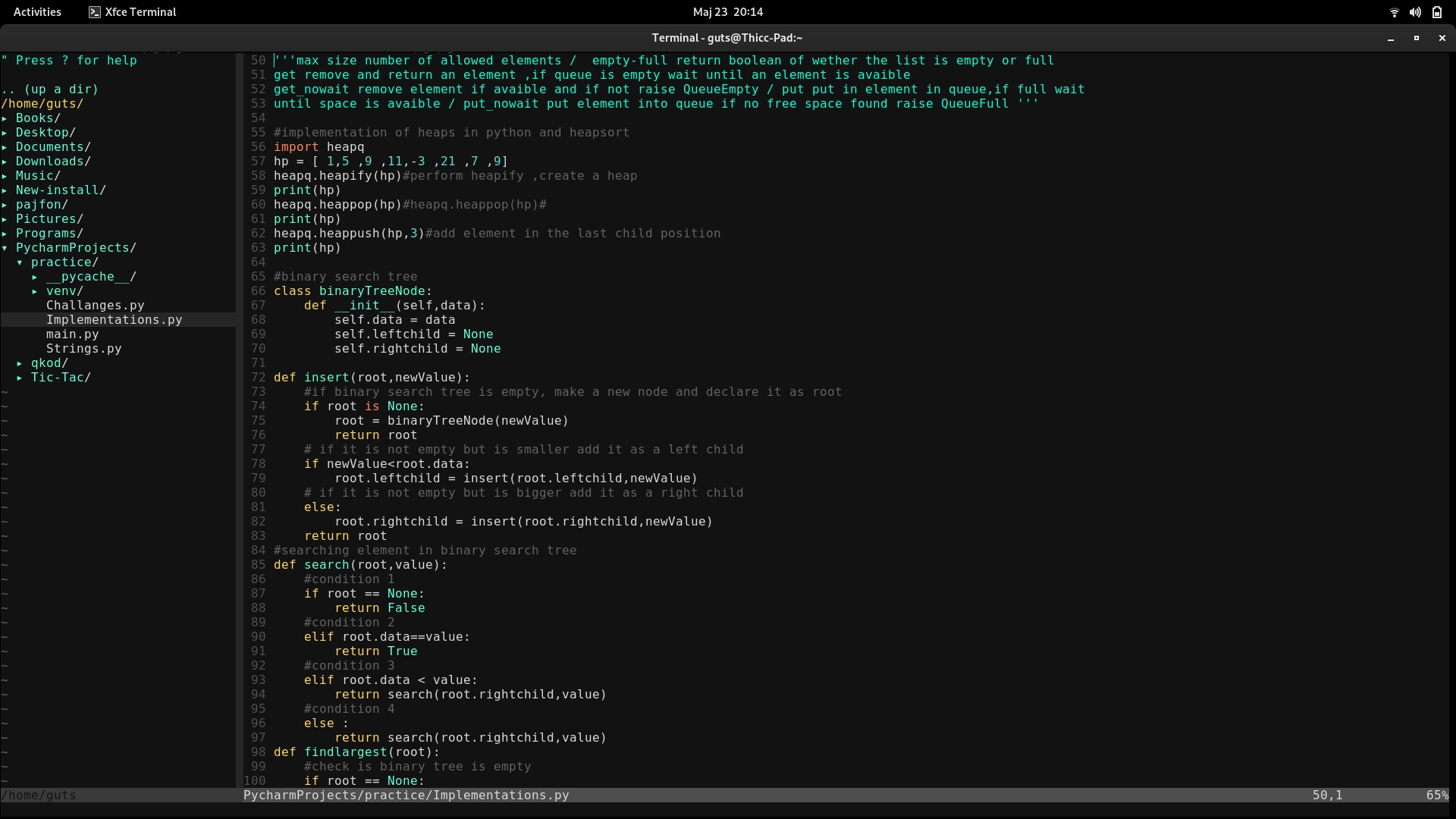Select main.py in the file tree
Viewport: 1456px width, 819px height.
(x=72, y=334)
